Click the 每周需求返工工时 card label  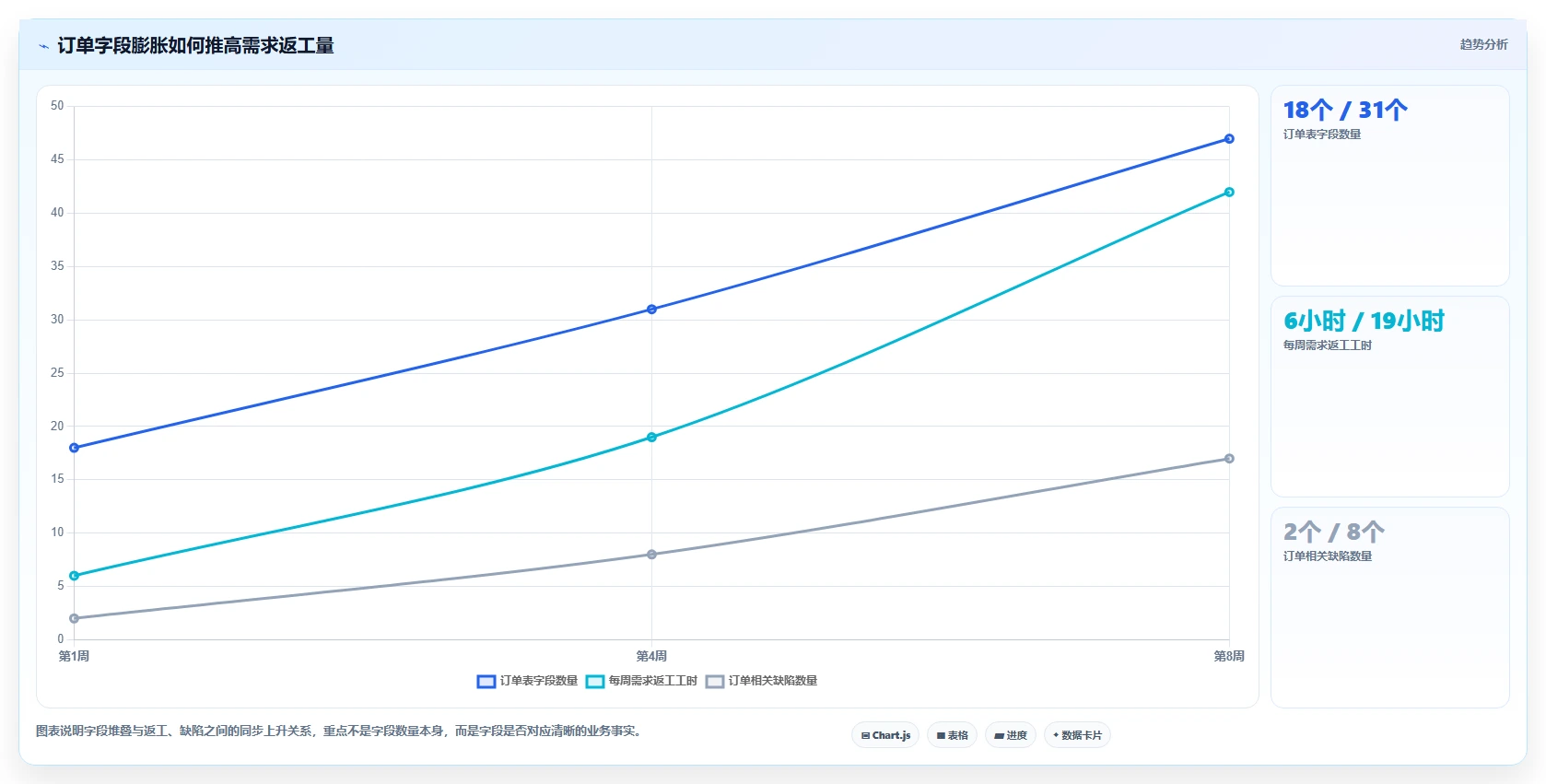coord(1328,345)
